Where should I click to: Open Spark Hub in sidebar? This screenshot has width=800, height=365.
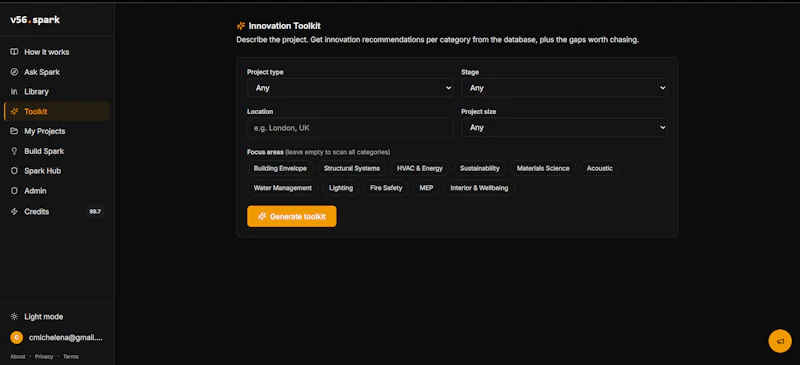tap(57, 171)
